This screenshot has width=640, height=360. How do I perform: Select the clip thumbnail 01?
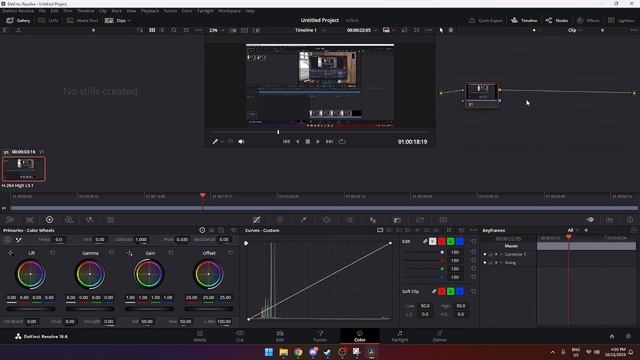click(x=24, y=169)
